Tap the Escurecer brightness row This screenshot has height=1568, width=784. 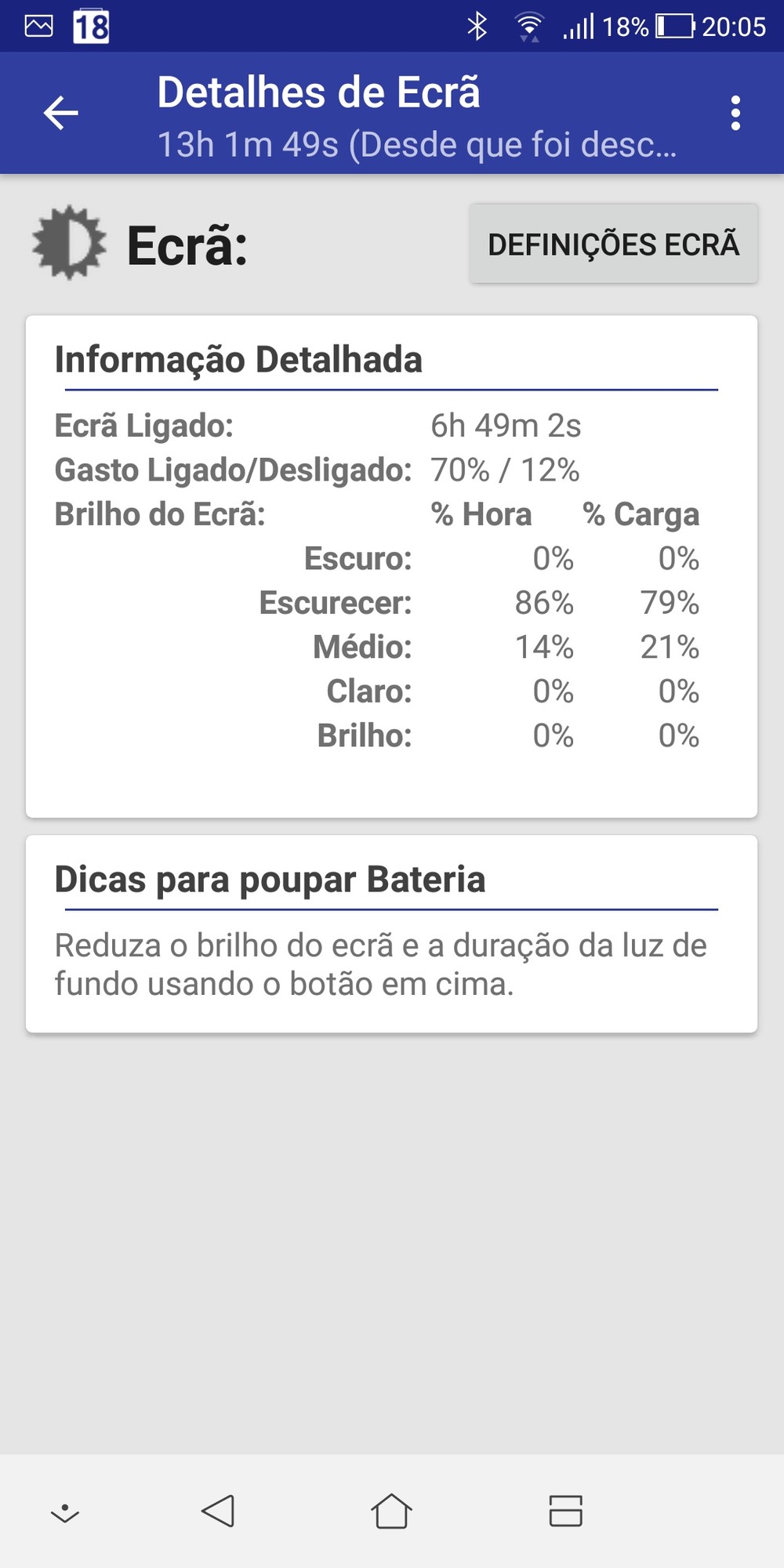tap(478, 603)
